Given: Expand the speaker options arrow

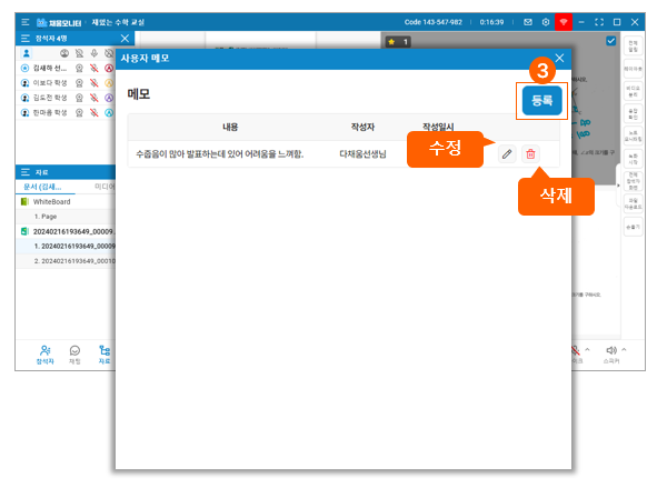Looking at the screenshot, I should tap(625, 350).
